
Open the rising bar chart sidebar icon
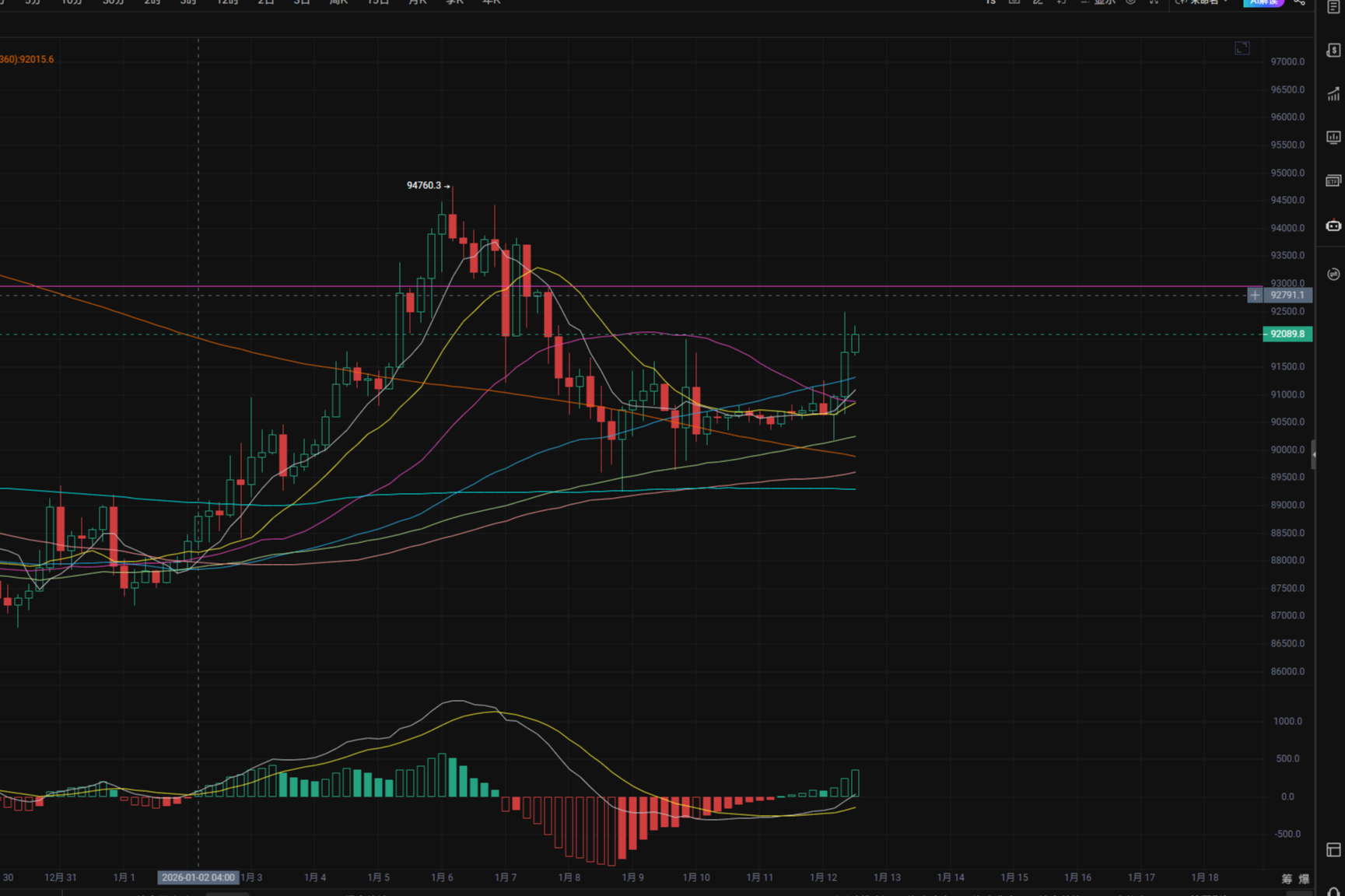pyautogui.click(x=1333, y=94)
